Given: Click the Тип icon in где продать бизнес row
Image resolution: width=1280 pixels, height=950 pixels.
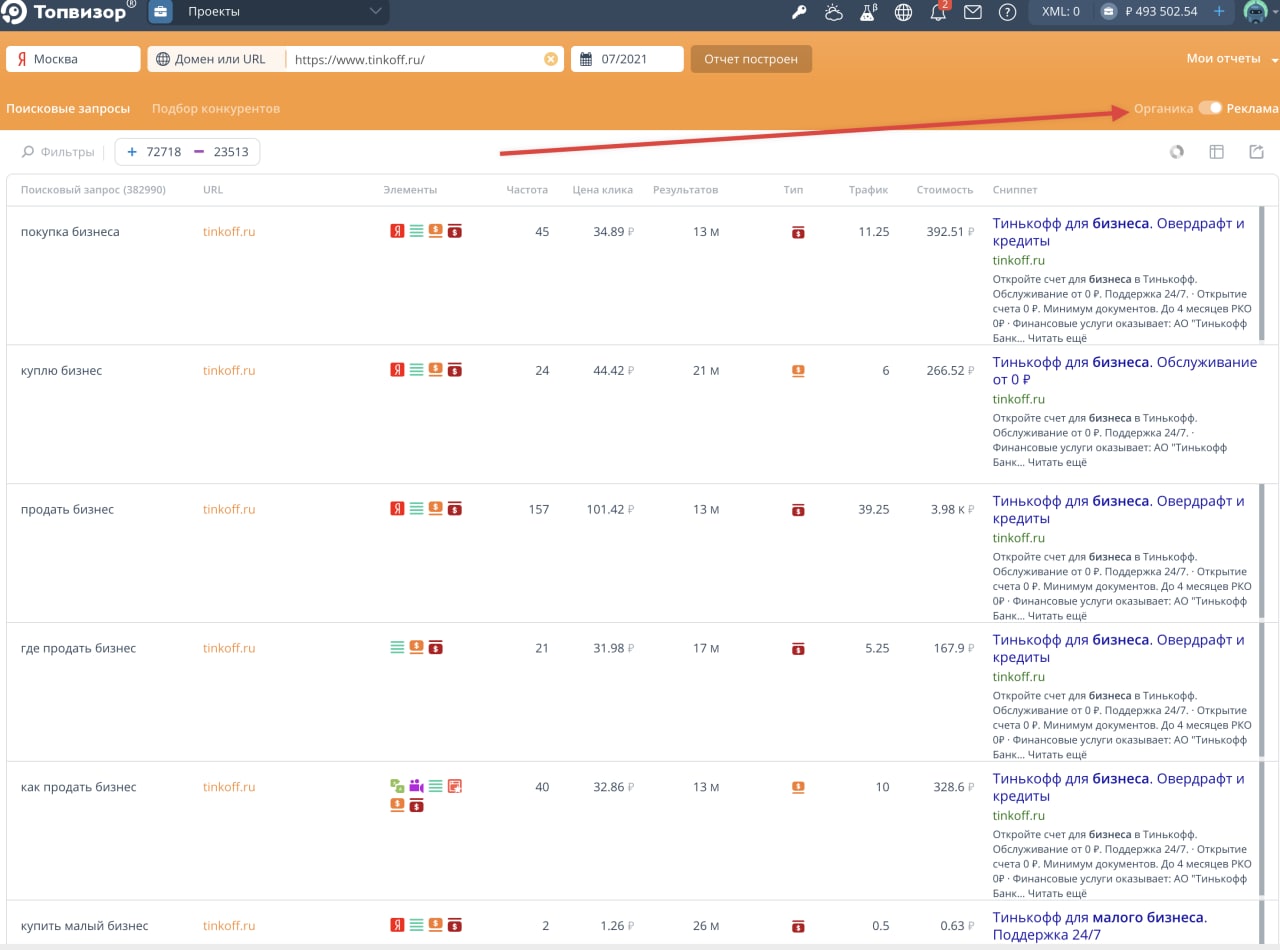Looking at the screenshot, I should point(797,648).
